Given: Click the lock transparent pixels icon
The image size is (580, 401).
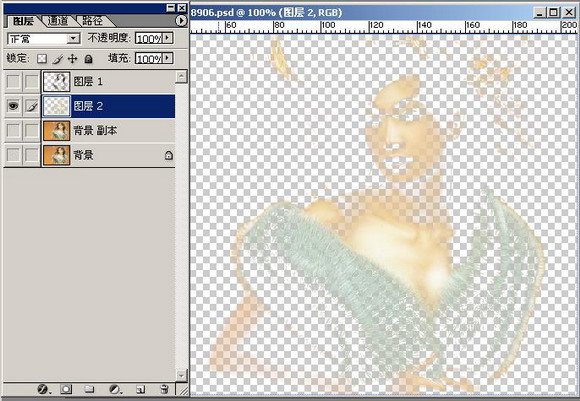Looking at the screenshot, I should tap(42, 59).
